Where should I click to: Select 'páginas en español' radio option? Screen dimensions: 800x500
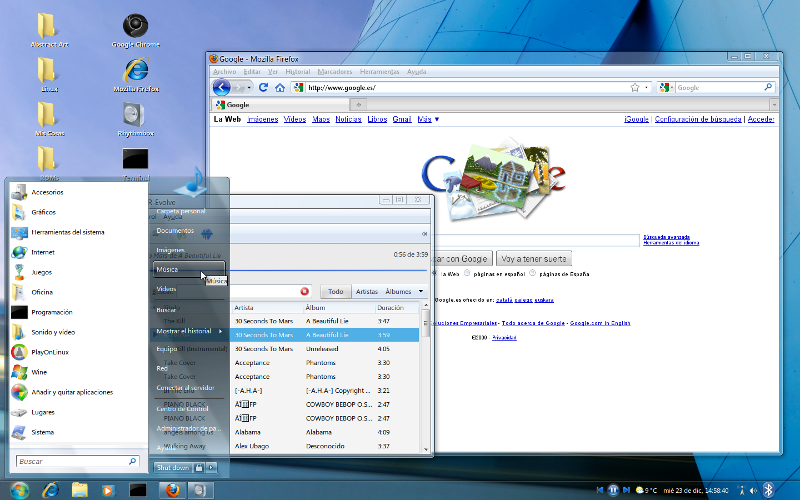tap(467, 273)
